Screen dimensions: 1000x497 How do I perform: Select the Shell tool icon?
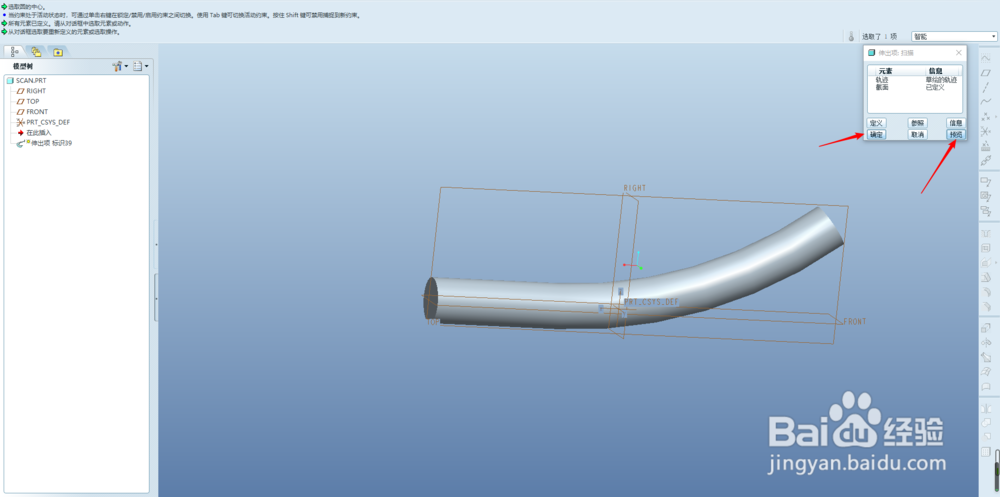pyautogui.click(x=985, y=248)
